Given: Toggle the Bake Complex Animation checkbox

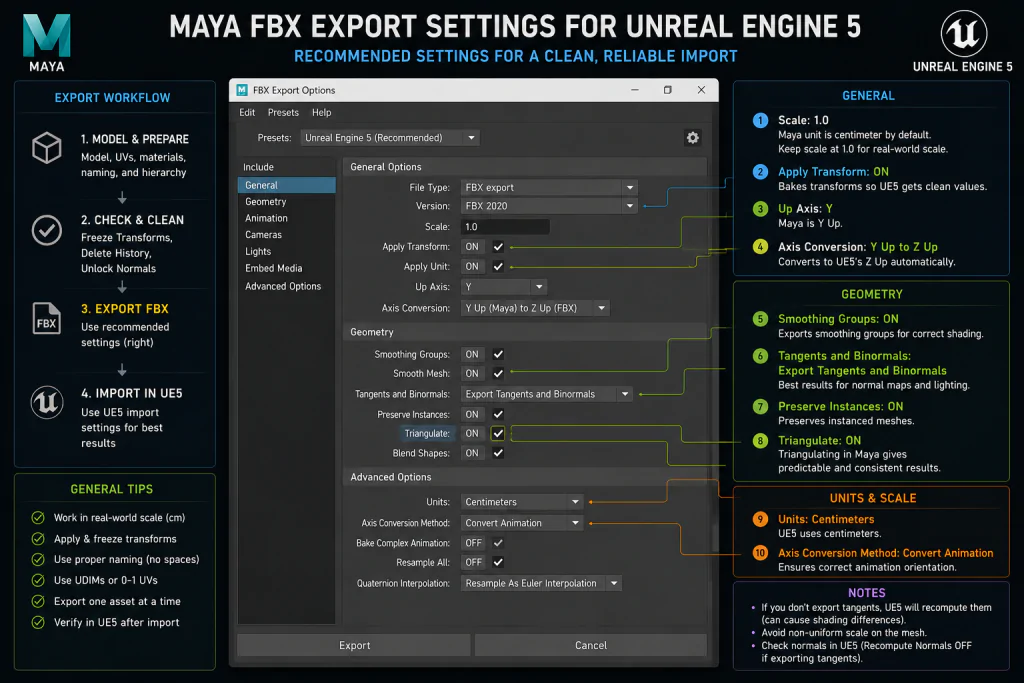Looking at the screenshot, I should click(x=498, y=543).
